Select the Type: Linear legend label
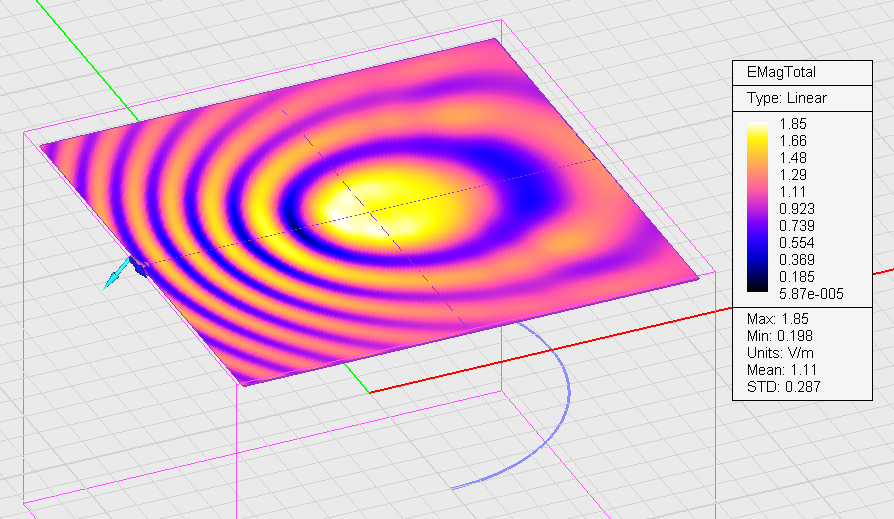The height and width of the screenshot is (519, 894). pos(786,98)
